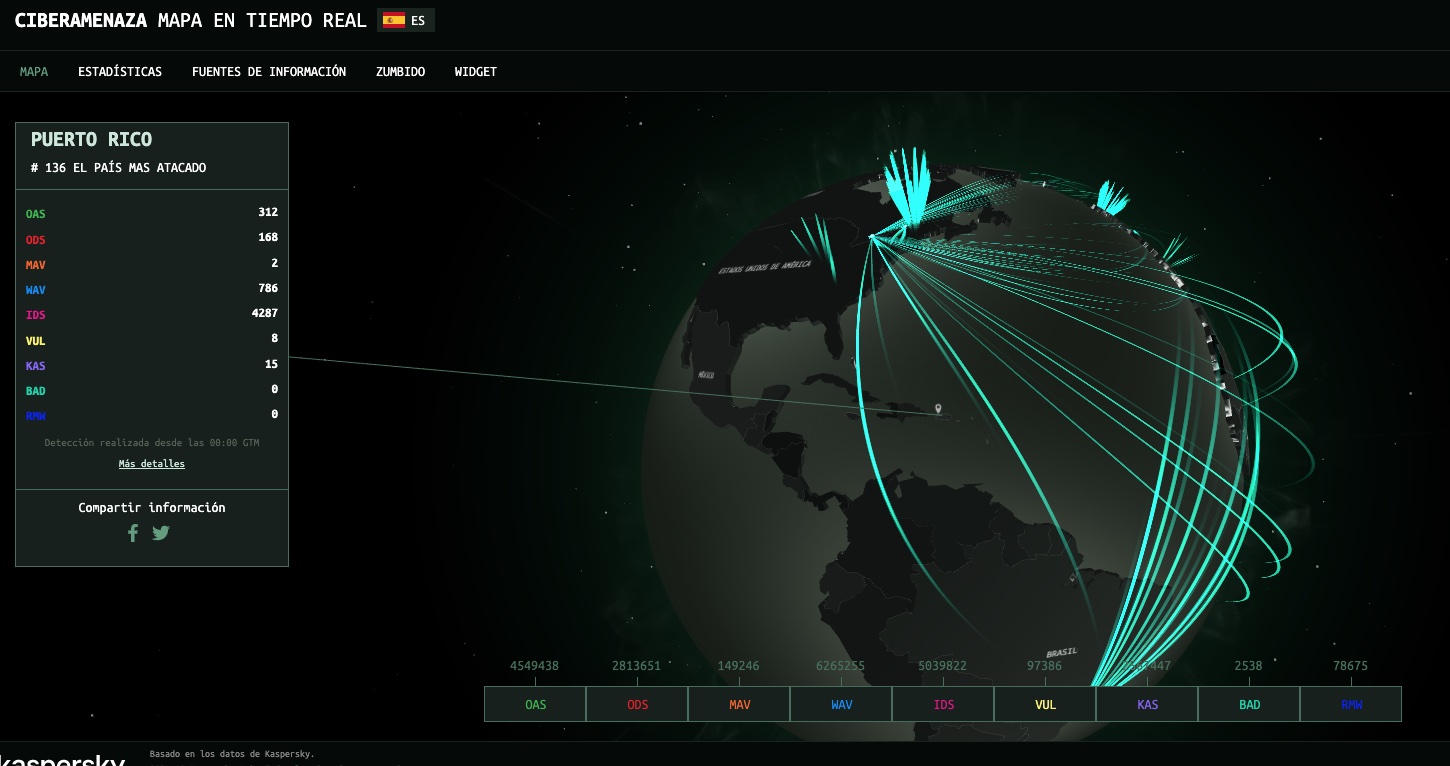Click the WAV label in Puerto Rico panel
1450x766 pixels.
36,290
